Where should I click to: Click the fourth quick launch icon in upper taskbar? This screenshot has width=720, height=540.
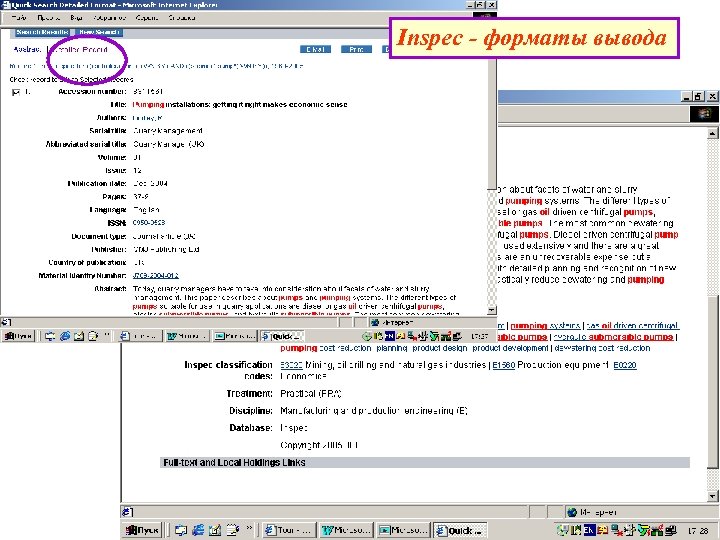(93, 336)
